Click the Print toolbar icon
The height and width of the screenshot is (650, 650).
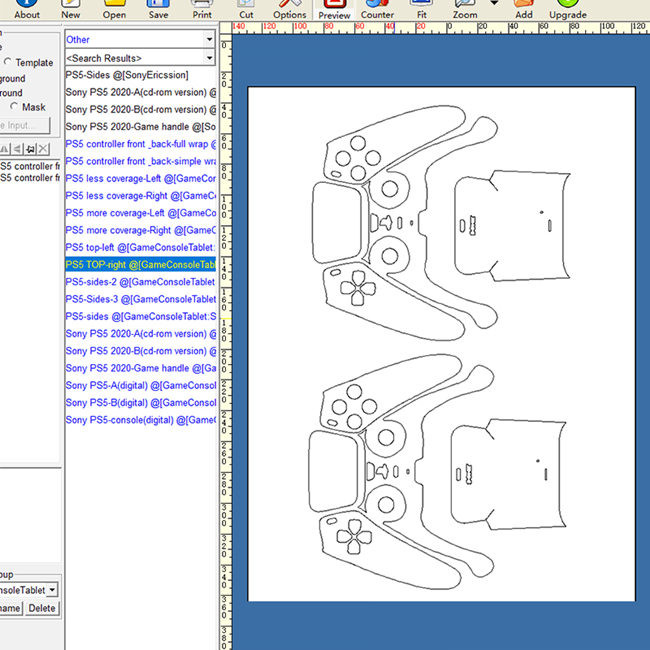pyautogui.click(x=202, y=10)
